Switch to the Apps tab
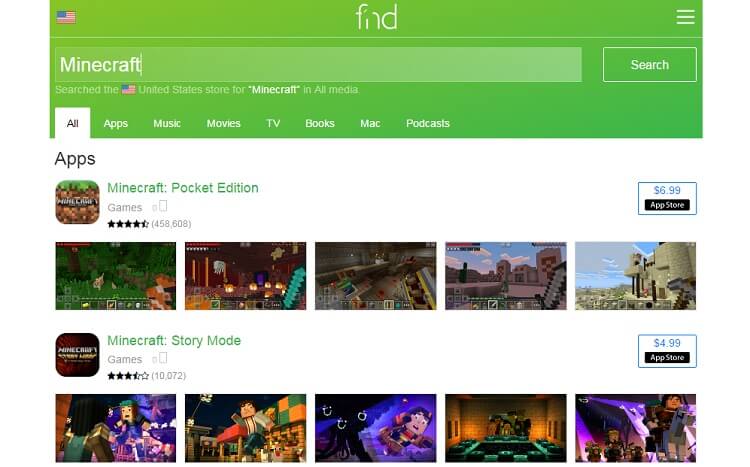750x467 pixels. click(116, 123)
